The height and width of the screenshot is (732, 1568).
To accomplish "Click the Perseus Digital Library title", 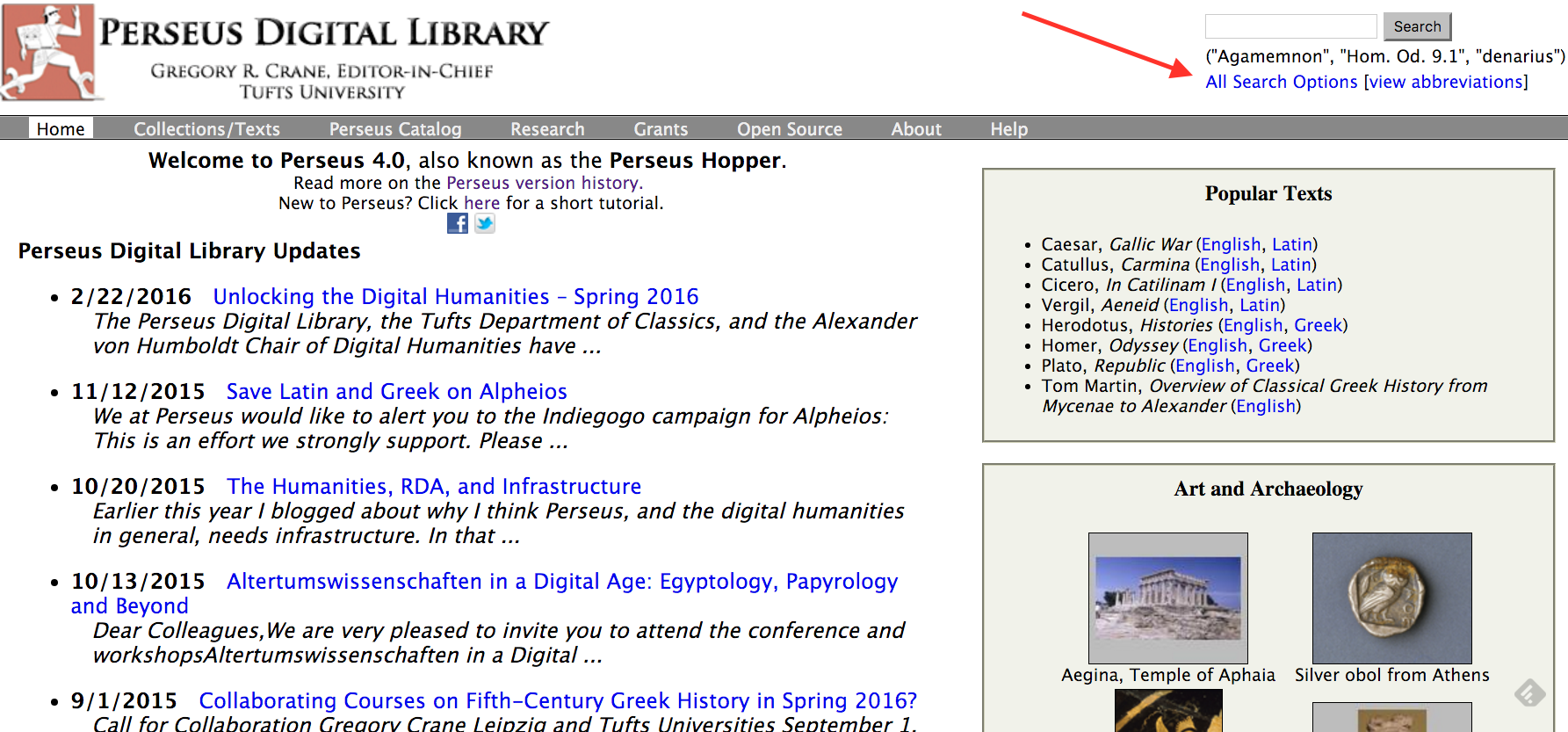I will click(x=324, y=33).
